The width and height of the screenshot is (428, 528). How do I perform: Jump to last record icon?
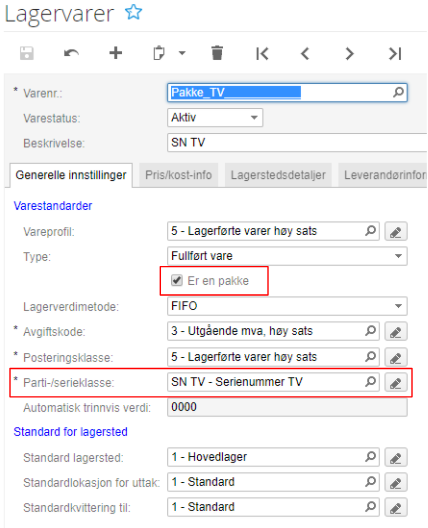point(395,54)
